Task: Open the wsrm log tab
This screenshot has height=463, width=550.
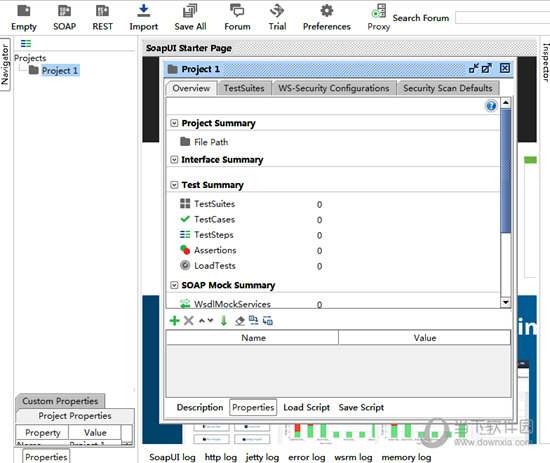Action: pyautogui.click(x=353, y=457)
